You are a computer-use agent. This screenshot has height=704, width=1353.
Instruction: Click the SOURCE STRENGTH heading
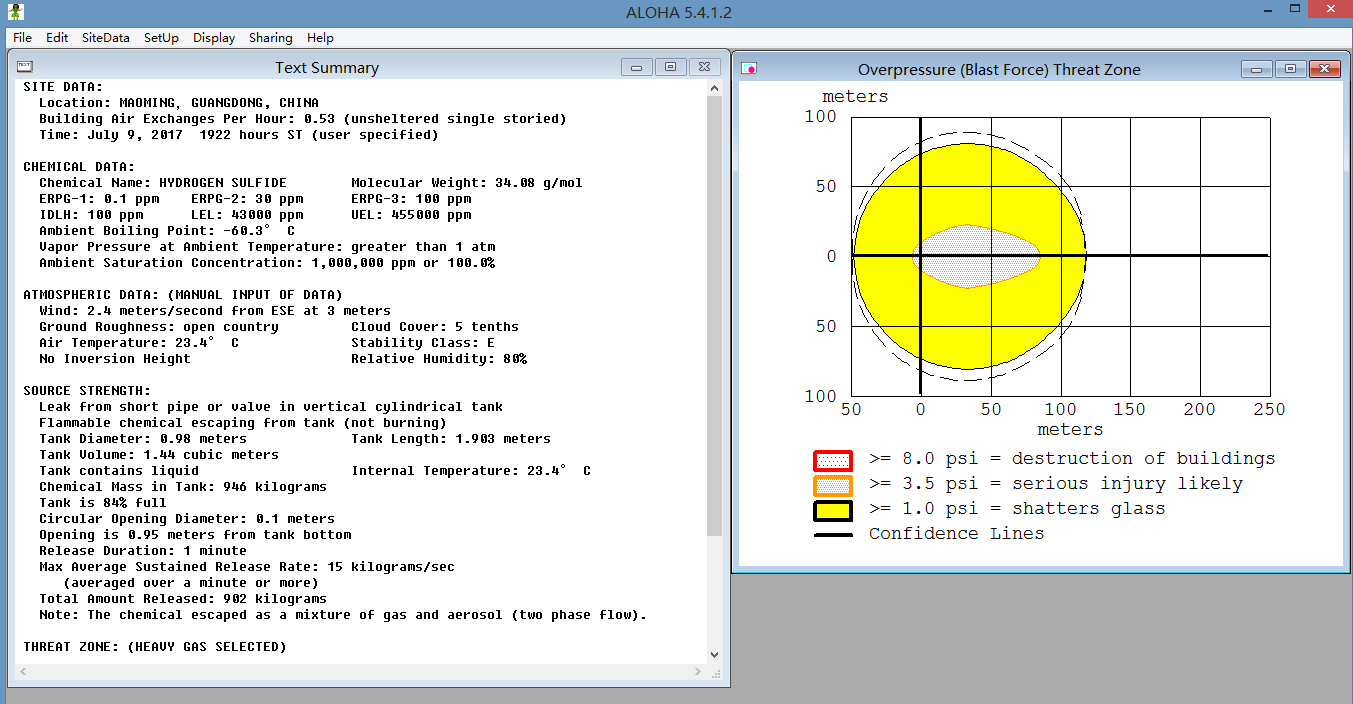coord(87,391)
